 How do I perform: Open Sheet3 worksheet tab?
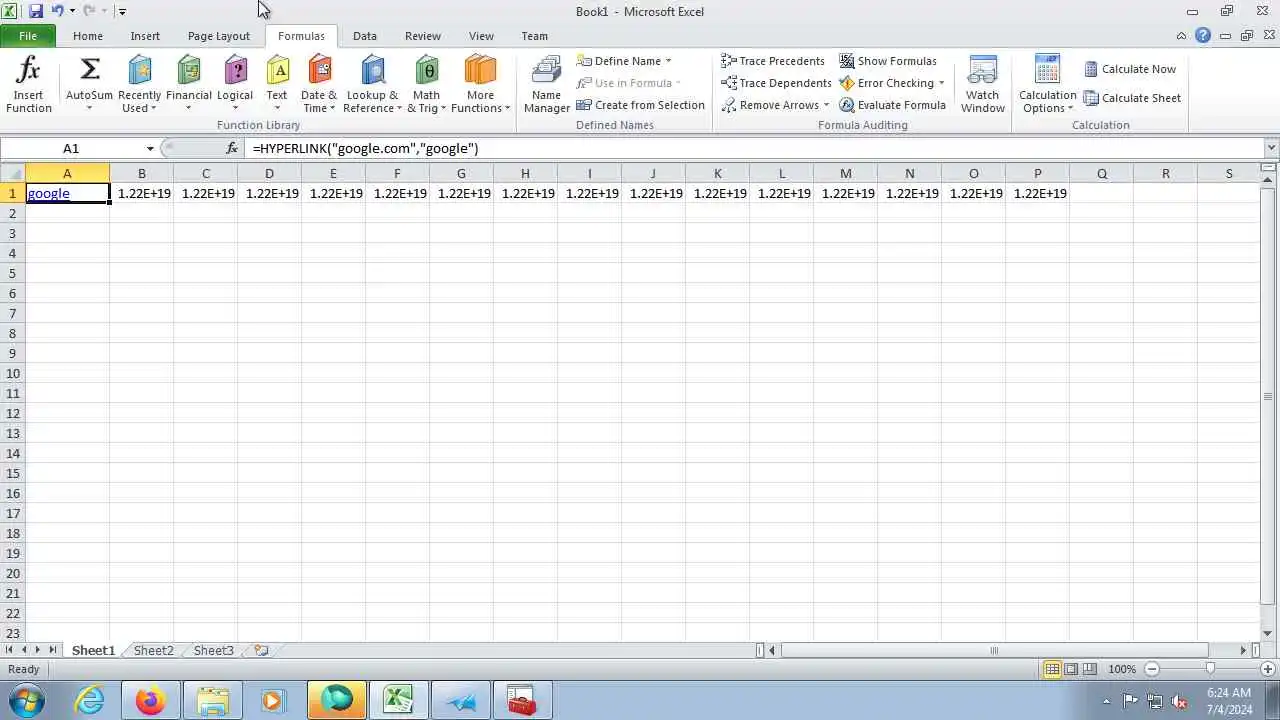(x=213, y=650)
